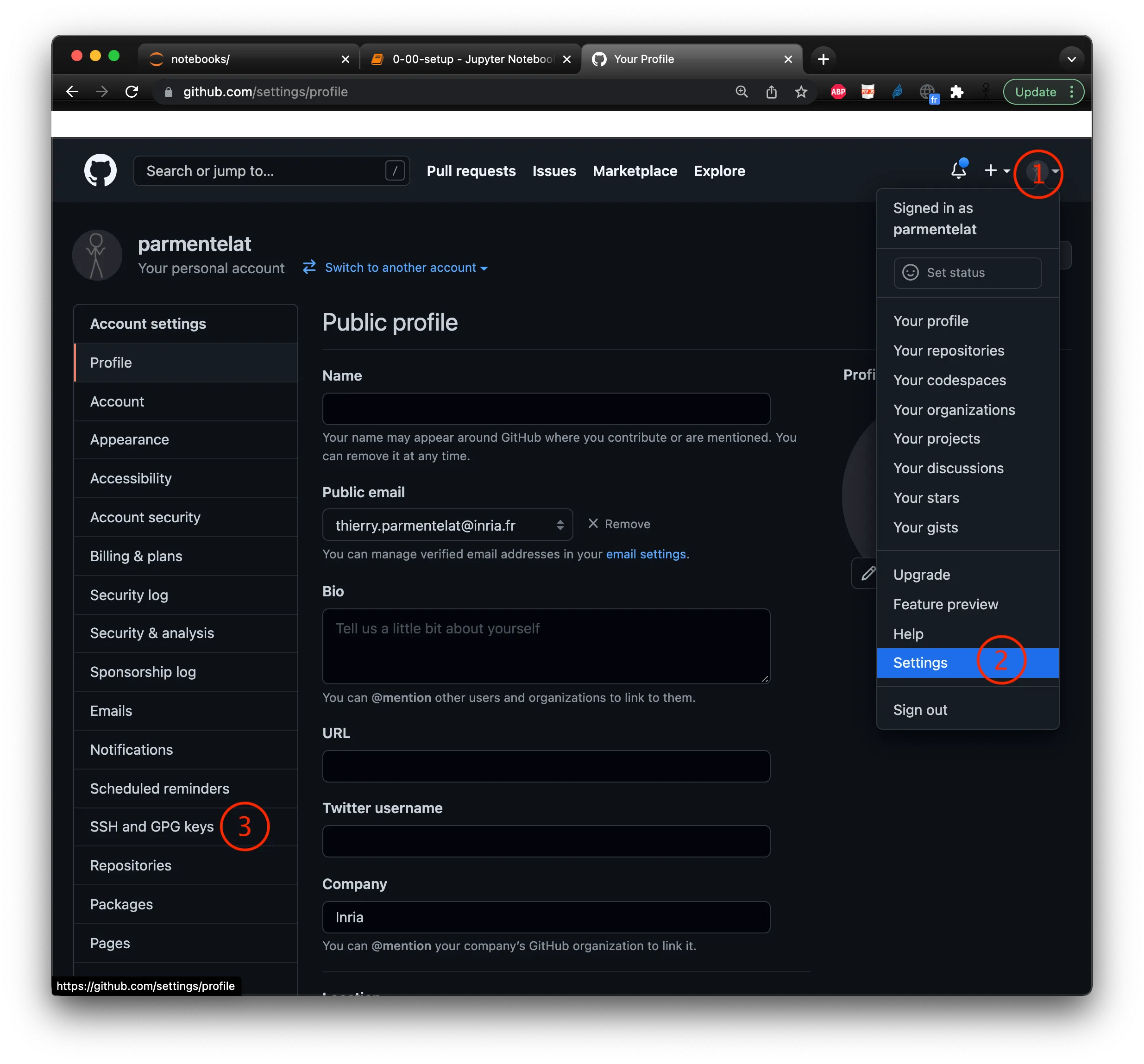Click the smiley icon in Set status

(x=911, y=273)
